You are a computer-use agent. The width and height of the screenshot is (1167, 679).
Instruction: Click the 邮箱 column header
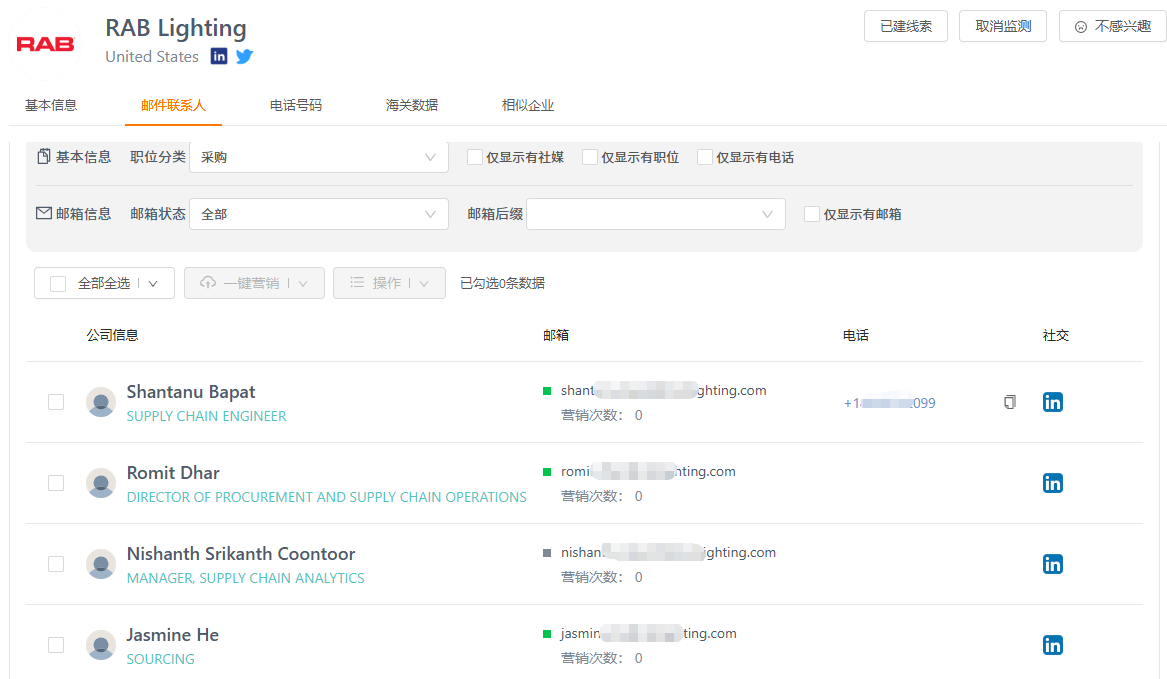[x=556, y=335]
